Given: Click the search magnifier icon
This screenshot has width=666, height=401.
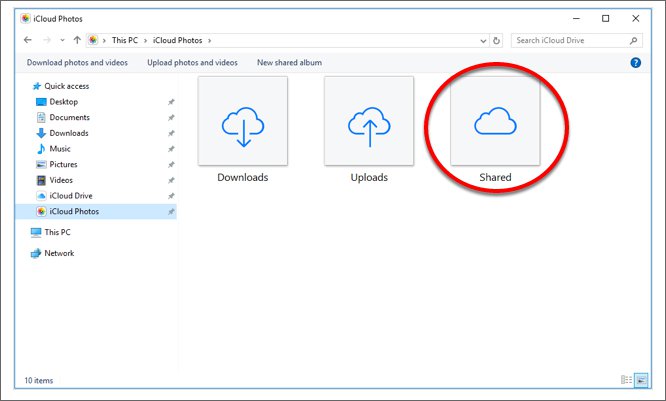Looking at the screenshot, I should 633,41.
